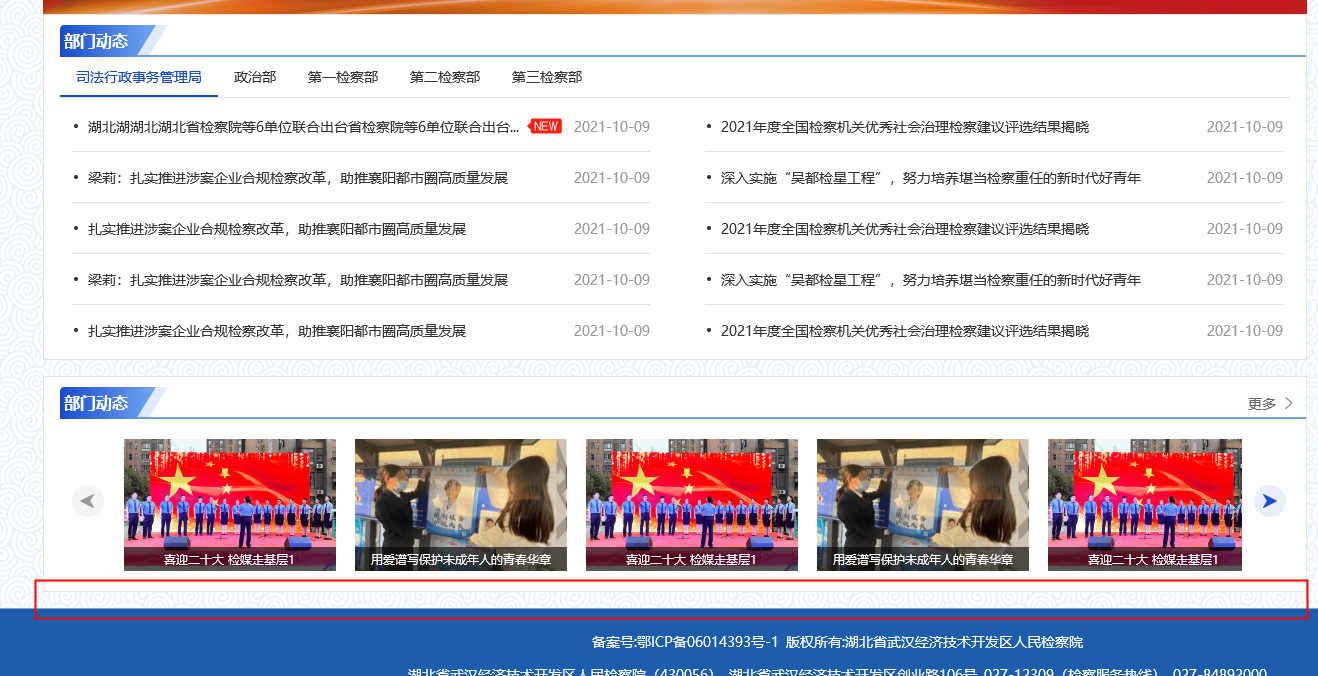This screenshot has width=1318, height=676.
Task: Click the 部门动态 heading beside 更多 link
Action: pyautogui.click(x=96, y=403)
